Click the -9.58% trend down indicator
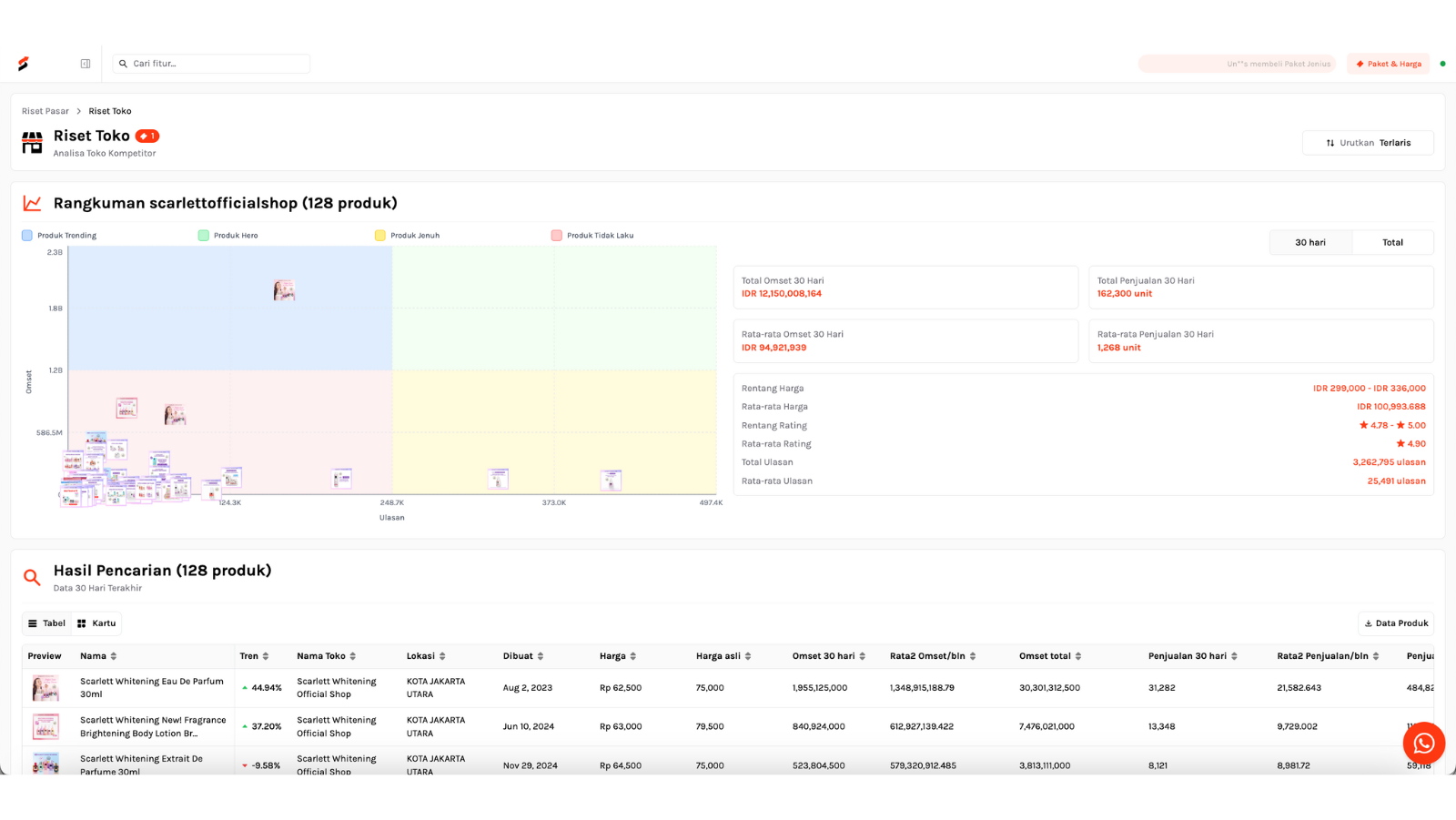1456x820 pixels. click(261, 766)
